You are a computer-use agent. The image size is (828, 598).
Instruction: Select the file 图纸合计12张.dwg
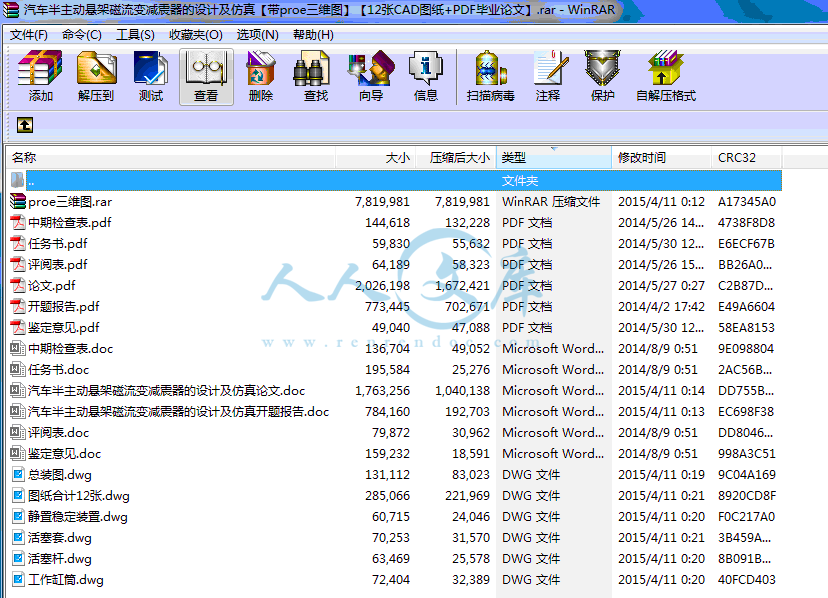tap(79, 496)
